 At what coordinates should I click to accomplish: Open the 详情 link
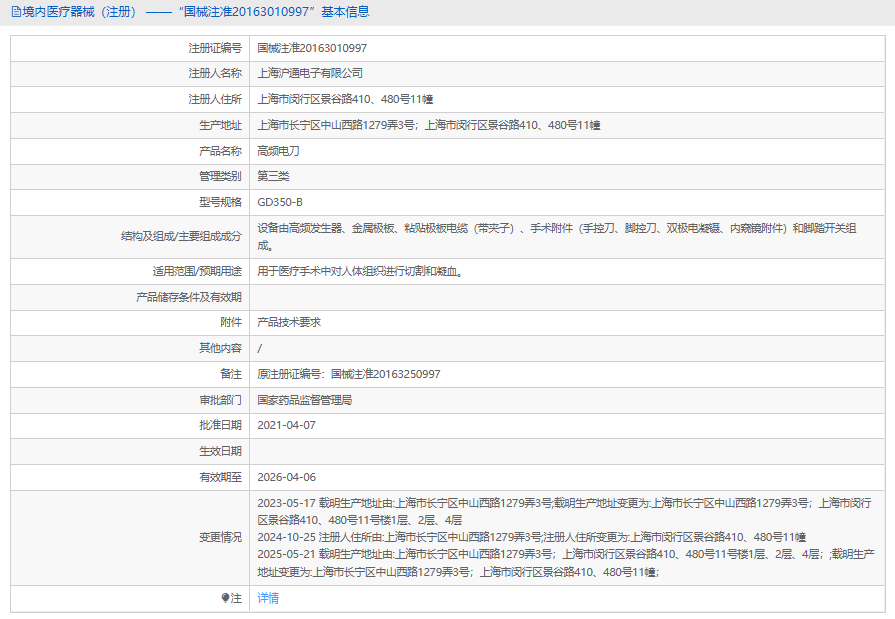coord(268,598)
